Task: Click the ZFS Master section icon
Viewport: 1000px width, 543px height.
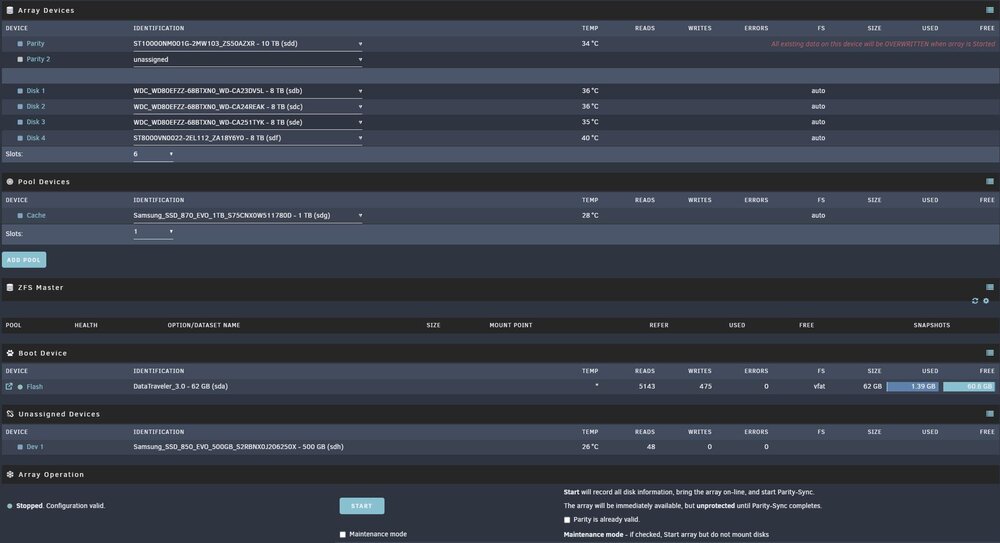Action: 10,288
